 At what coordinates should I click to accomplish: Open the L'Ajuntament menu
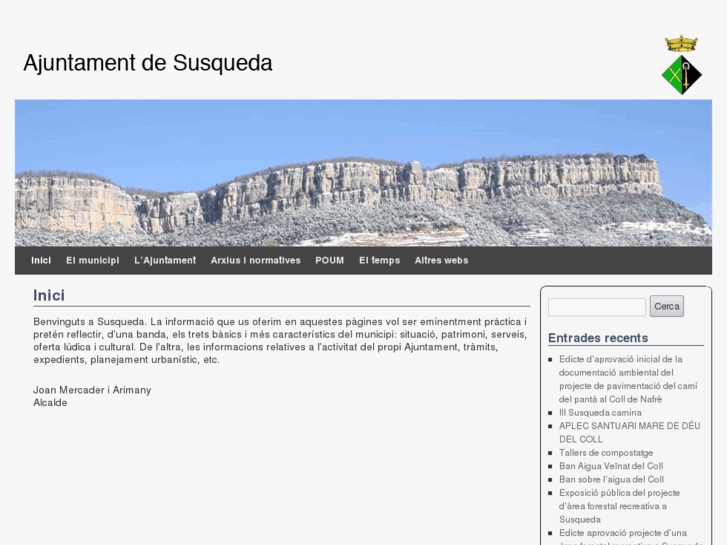click(x=165, y=260)
